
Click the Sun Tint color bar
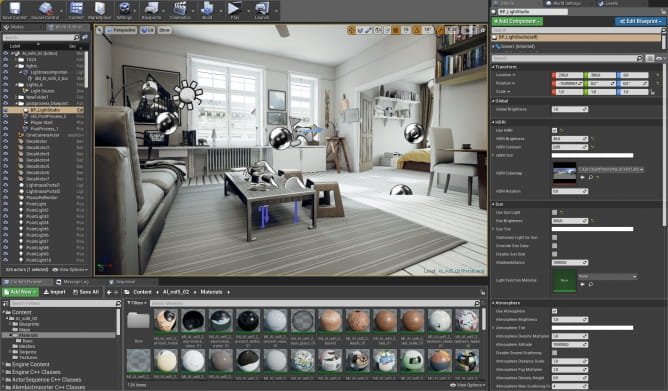pos(592,229)
